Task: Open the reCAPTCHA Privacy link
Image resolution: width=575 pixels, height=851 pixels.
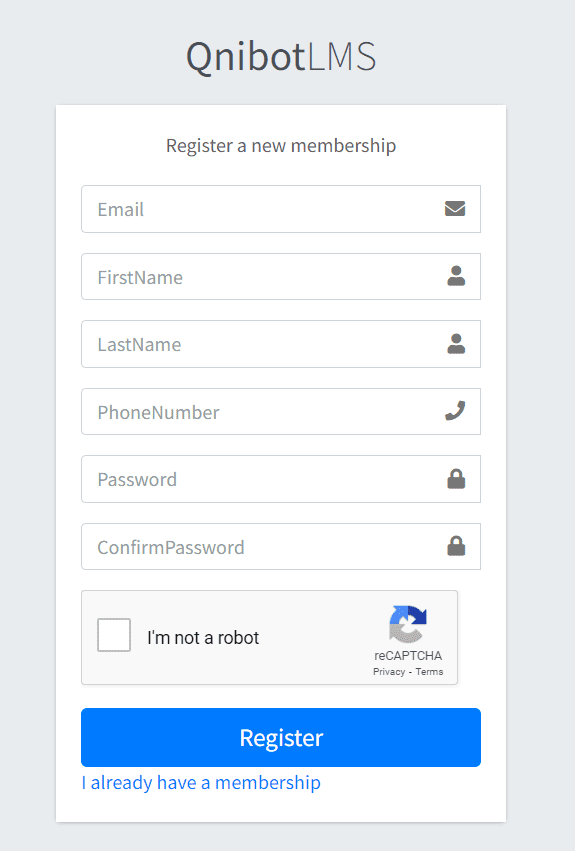Action: click(x=389, y=671)
